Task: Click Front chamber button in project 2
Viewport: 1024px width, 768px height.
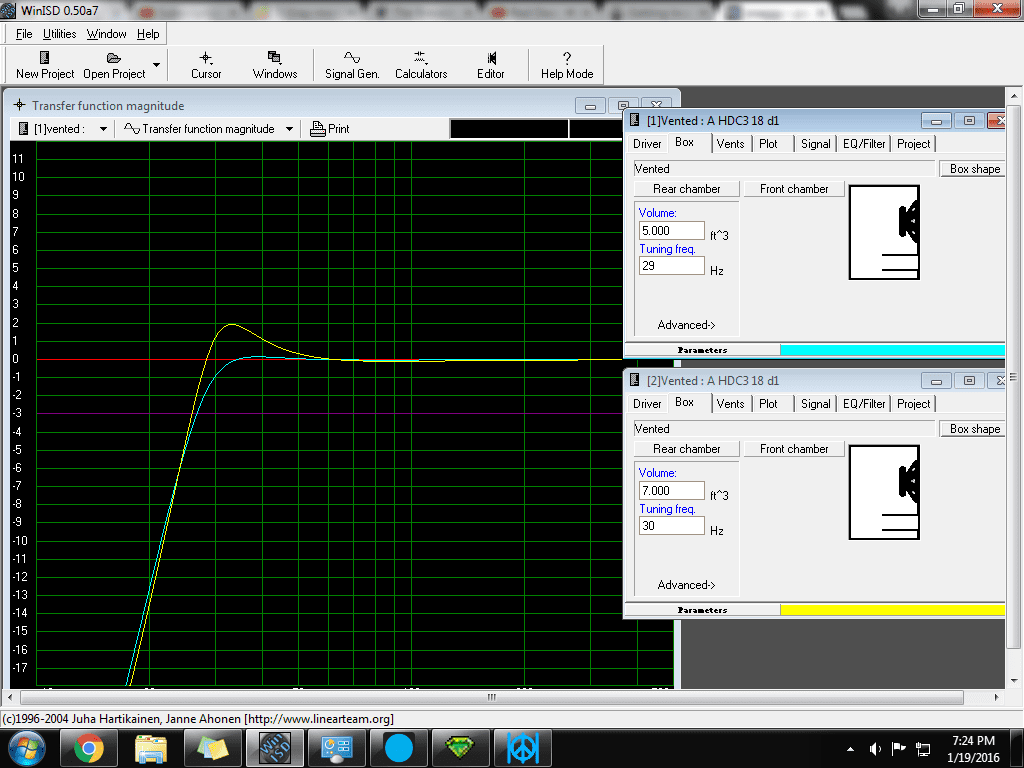Action: [x=794, y=449]
